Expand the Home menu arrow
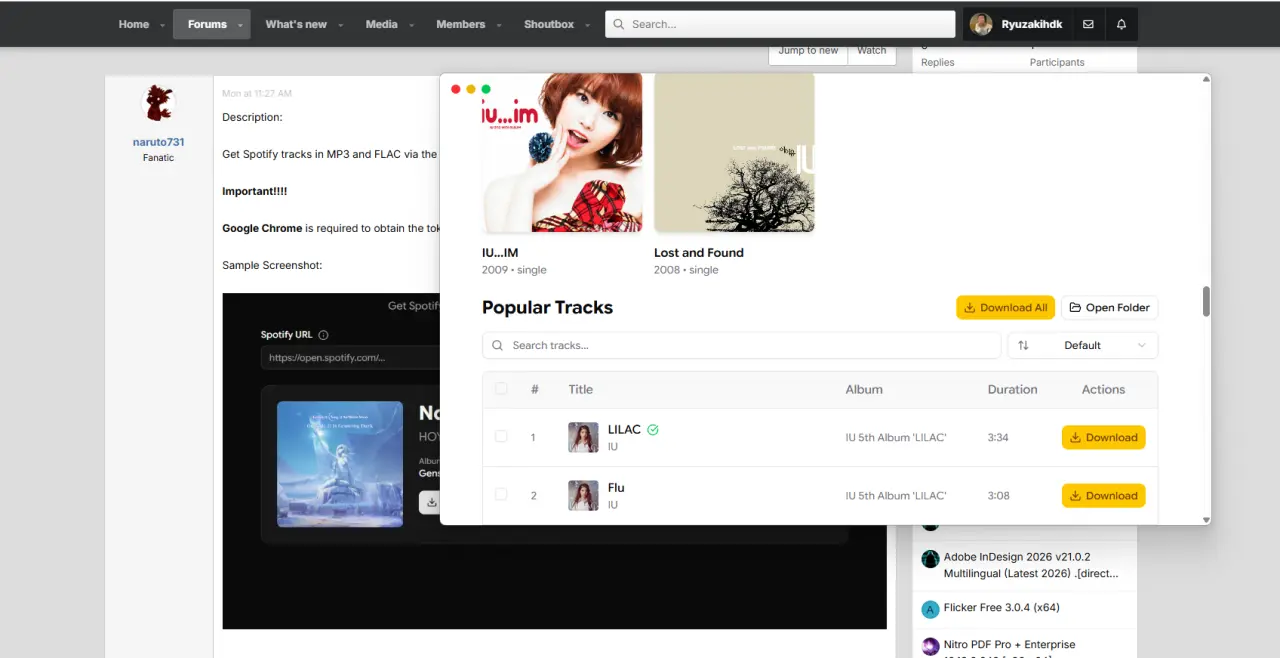 coord(162,26)
